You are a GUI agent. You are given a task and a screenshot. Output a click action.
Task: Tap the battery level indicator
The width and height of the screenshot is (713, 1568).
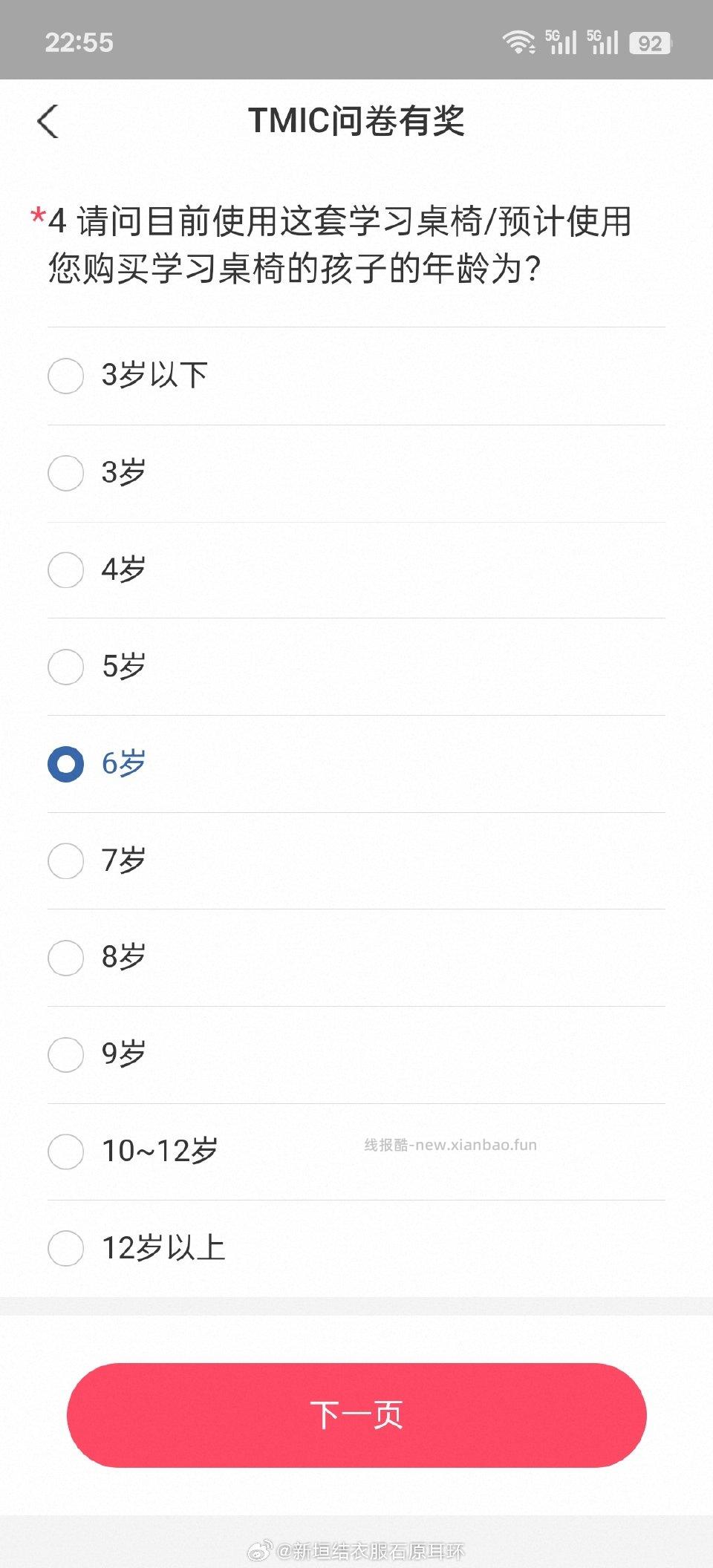(650, 43)
